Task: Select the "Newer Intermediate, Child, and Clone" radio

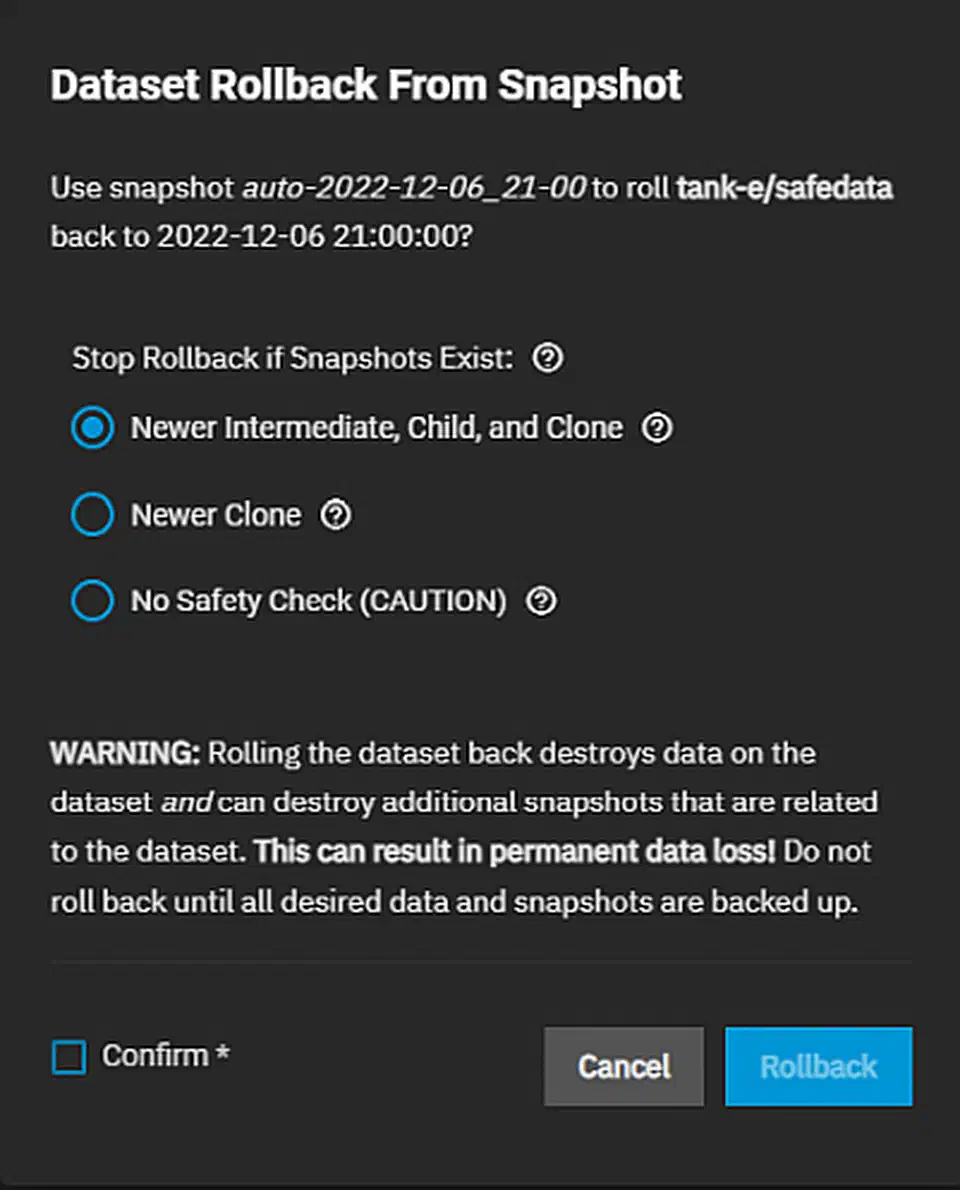Action: point(92,428)
